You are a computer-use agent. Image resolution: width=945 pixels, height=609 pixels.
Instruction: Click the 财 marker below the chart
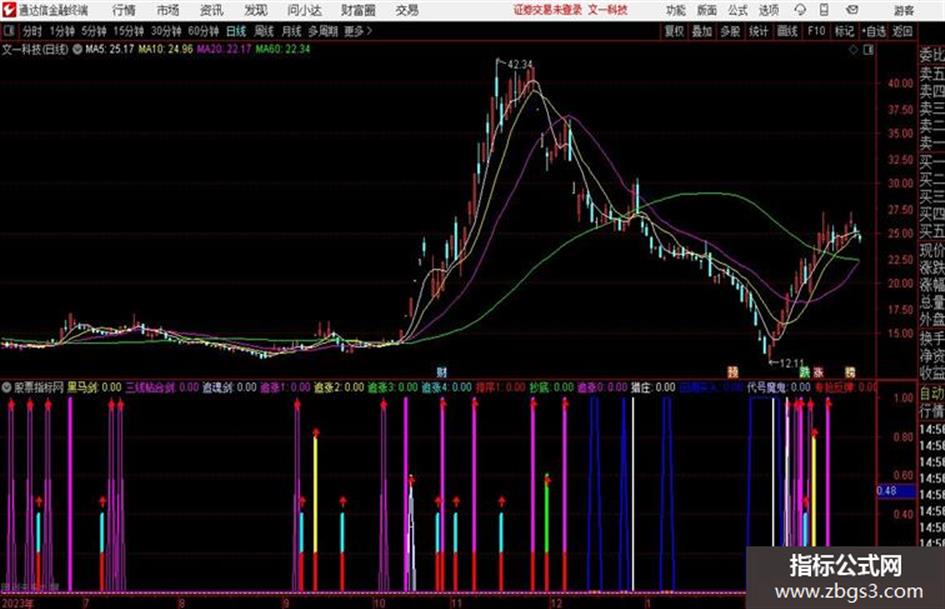pos(442,372)
